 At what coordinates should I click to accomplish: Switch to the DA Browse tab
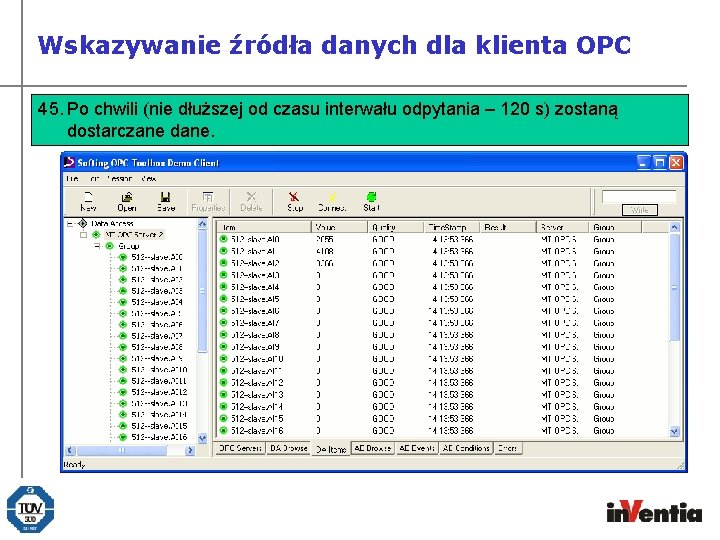pos(289,448)
